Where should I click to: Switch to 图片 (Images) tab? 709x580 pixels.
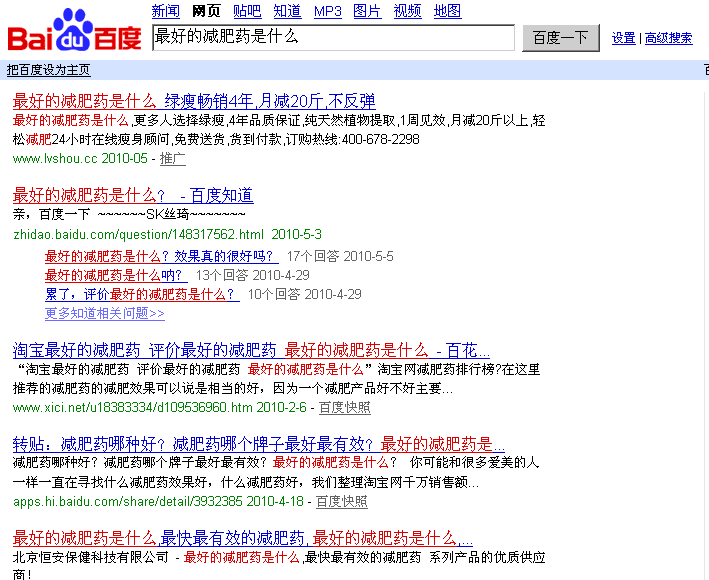tap(367, 12)
